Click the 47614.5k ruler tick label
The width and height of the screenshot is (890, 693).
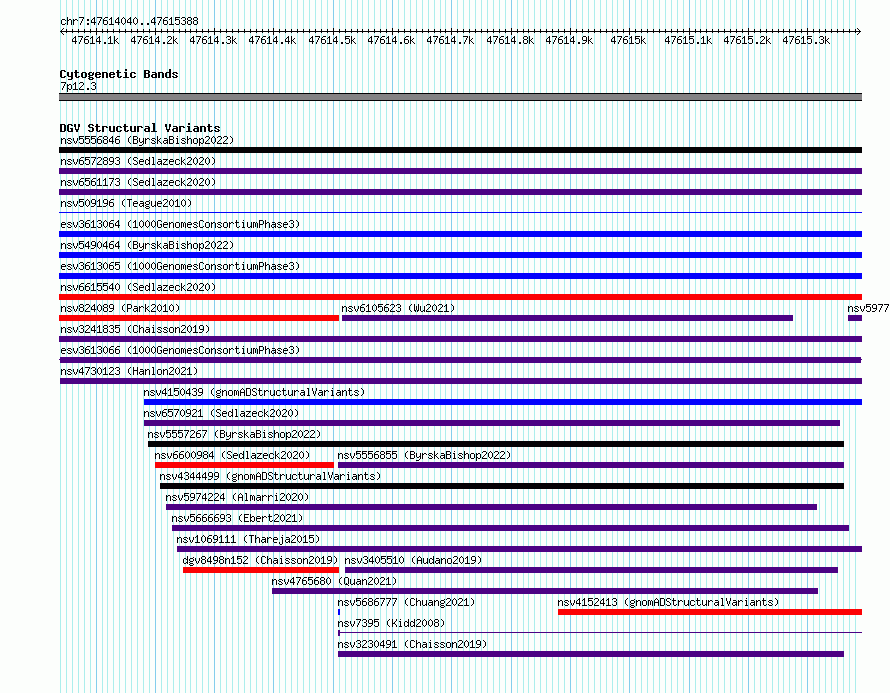(x=332, y=40)
